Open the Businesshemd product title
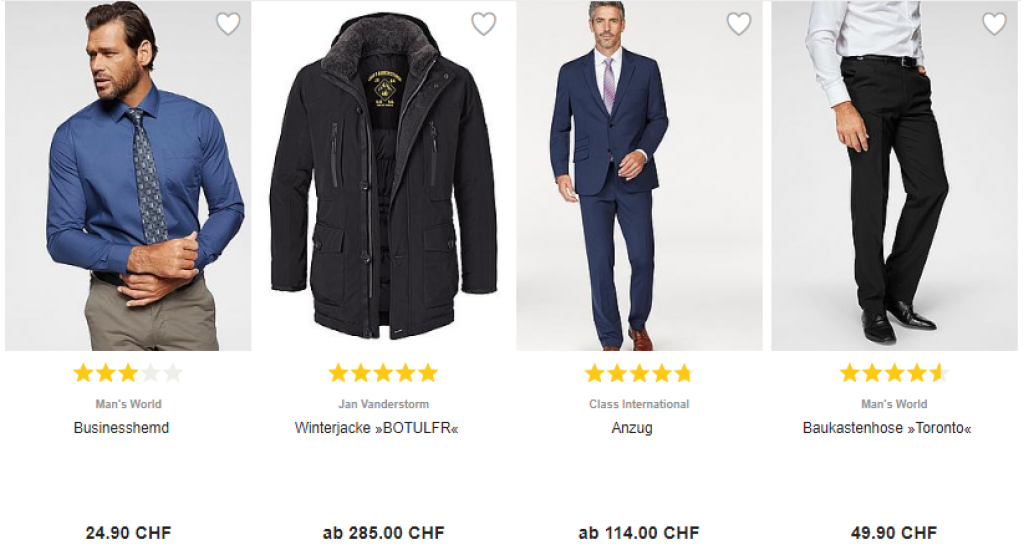The image size is (1024, 560). click(121, 428)
